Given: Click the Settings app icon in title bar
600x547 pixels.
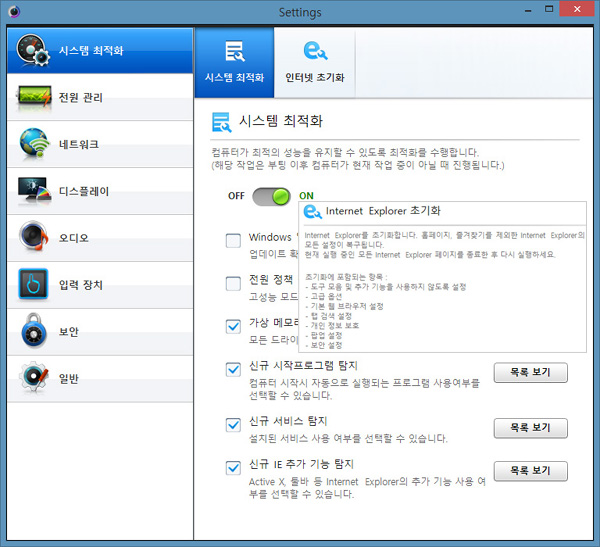Looking at the screenshot, I should coord(14,12).
